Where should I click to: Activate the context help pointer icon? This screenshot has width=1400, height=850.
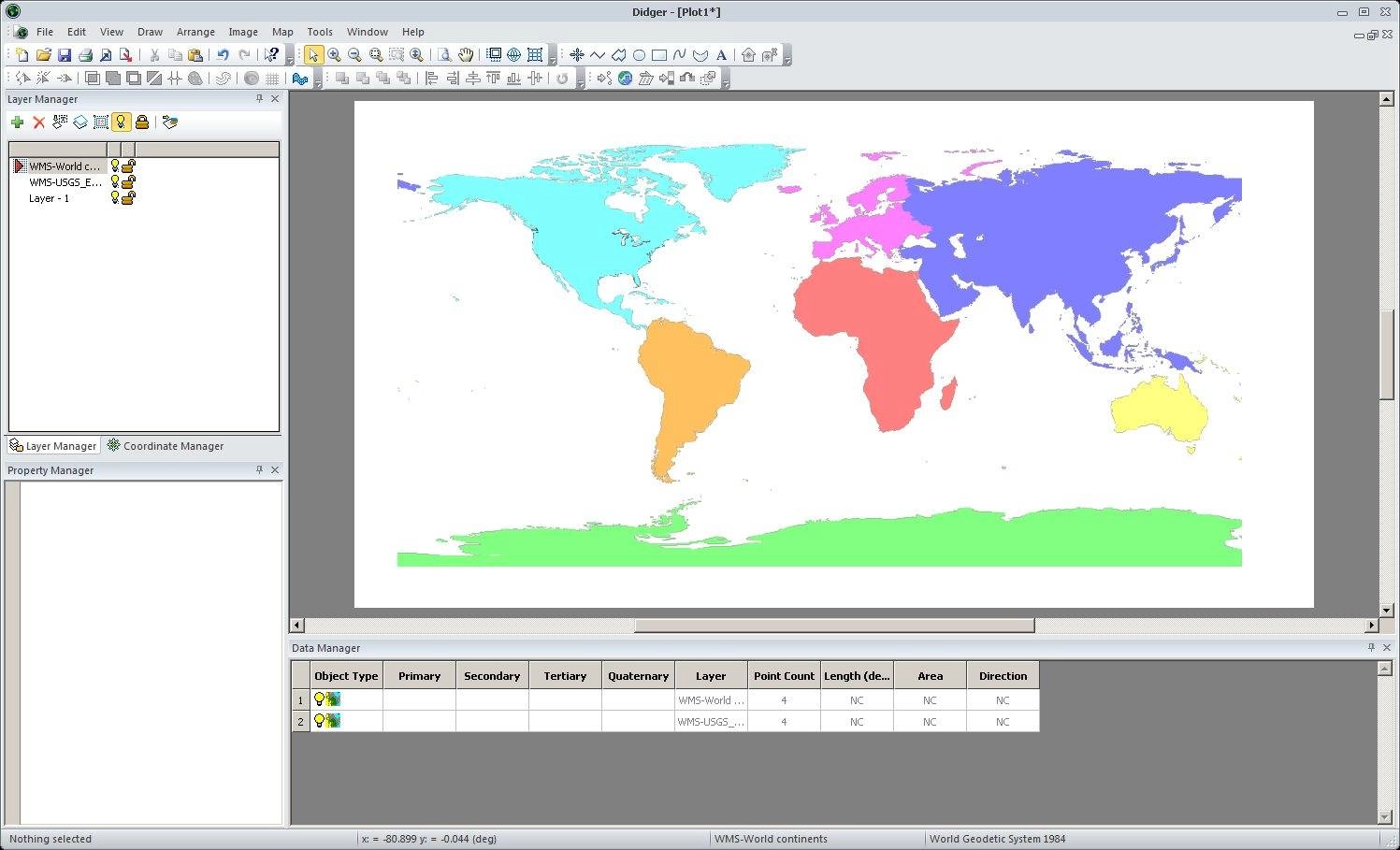coord(271,55)
